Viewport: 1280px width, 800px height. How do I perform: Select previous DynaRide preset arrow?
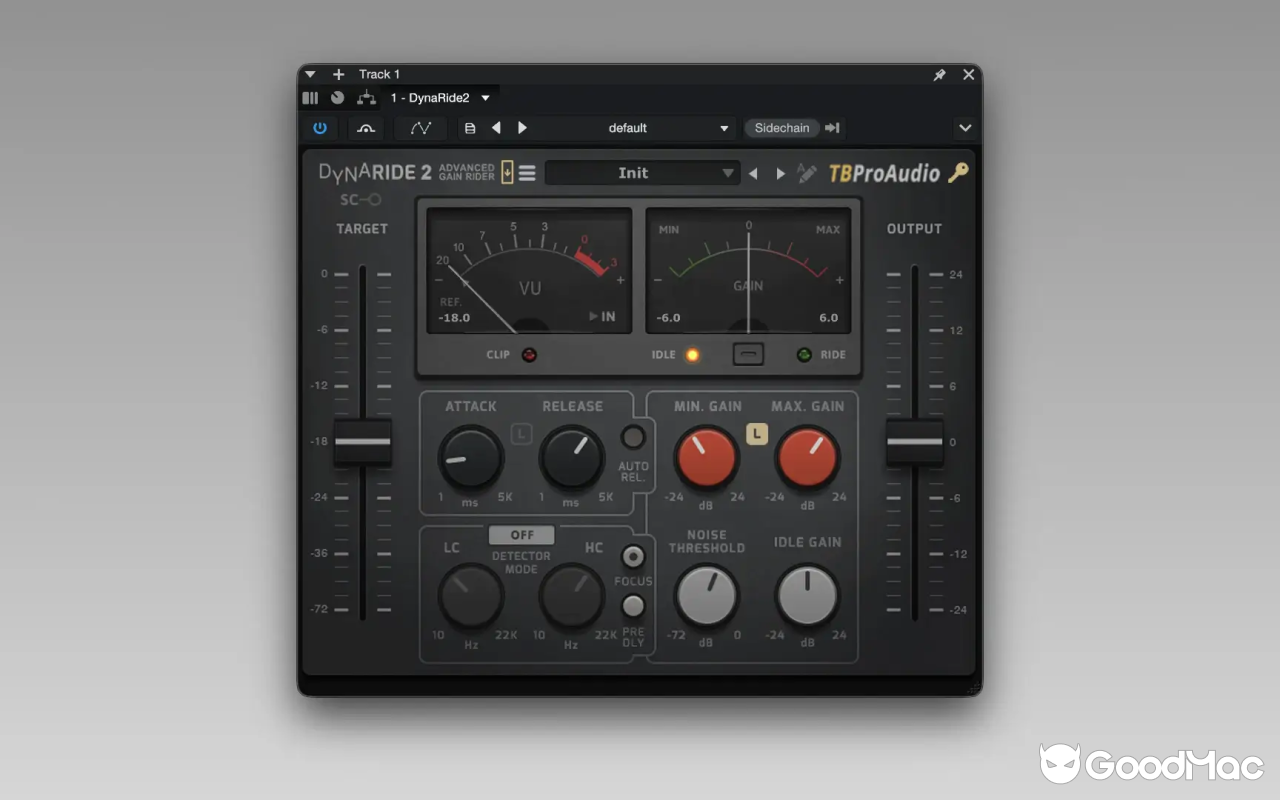tap(753, 174)
